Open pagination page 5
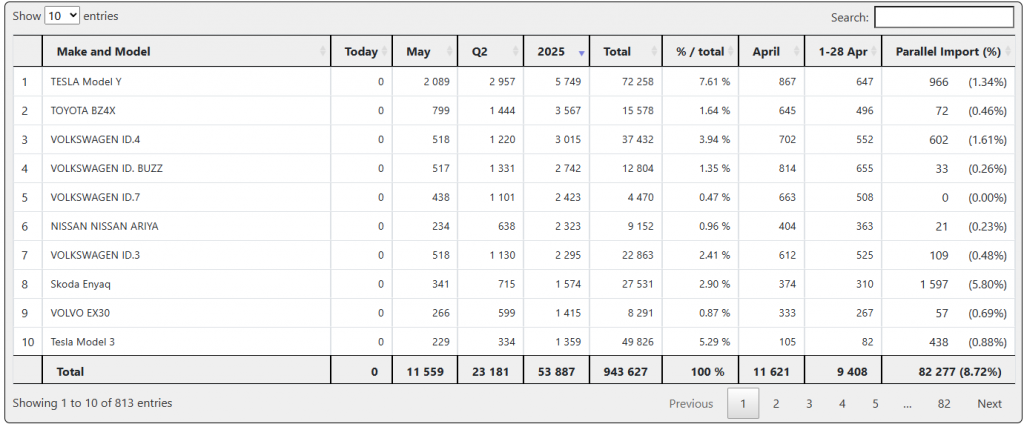The width and height of the screenshot is (1024, 424). point(874,404)
